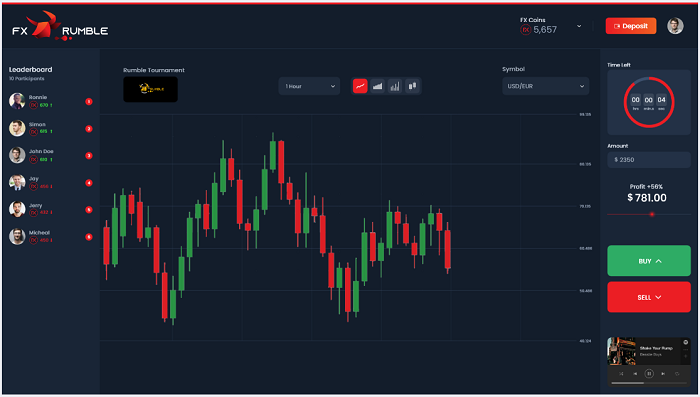Open the 1 Hour timeframe dropdown

309,86
